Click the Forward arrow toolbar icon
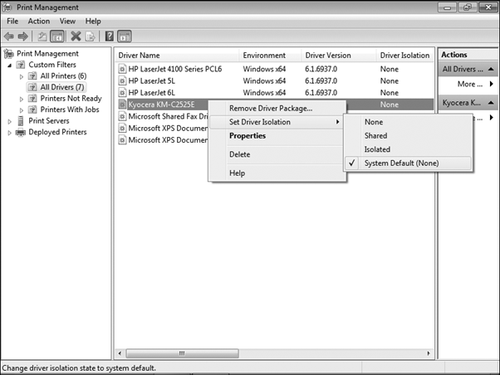Screen dimensions: 500x375 [x=23, y=36]
